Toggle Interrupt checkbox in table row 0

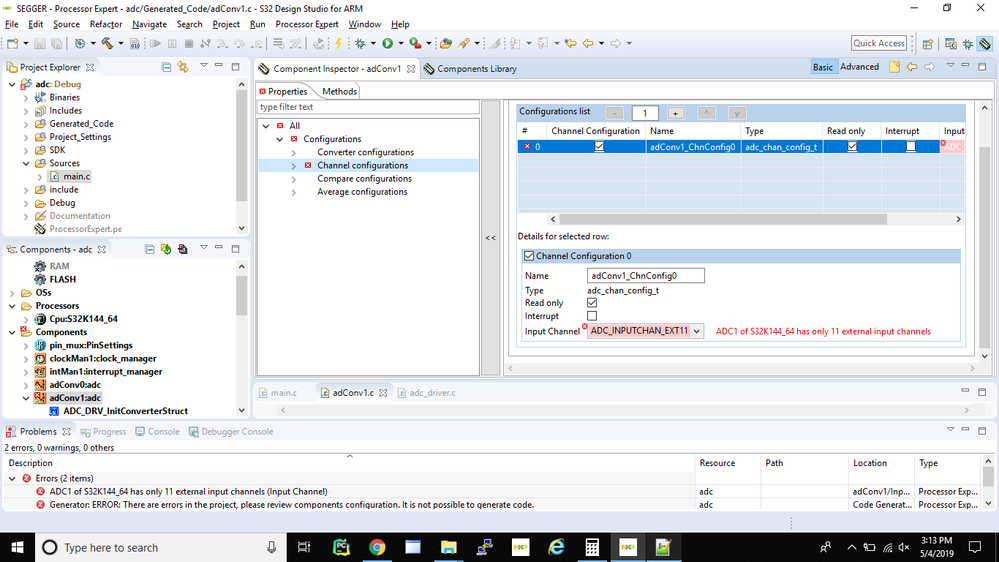tap(910, 147)
